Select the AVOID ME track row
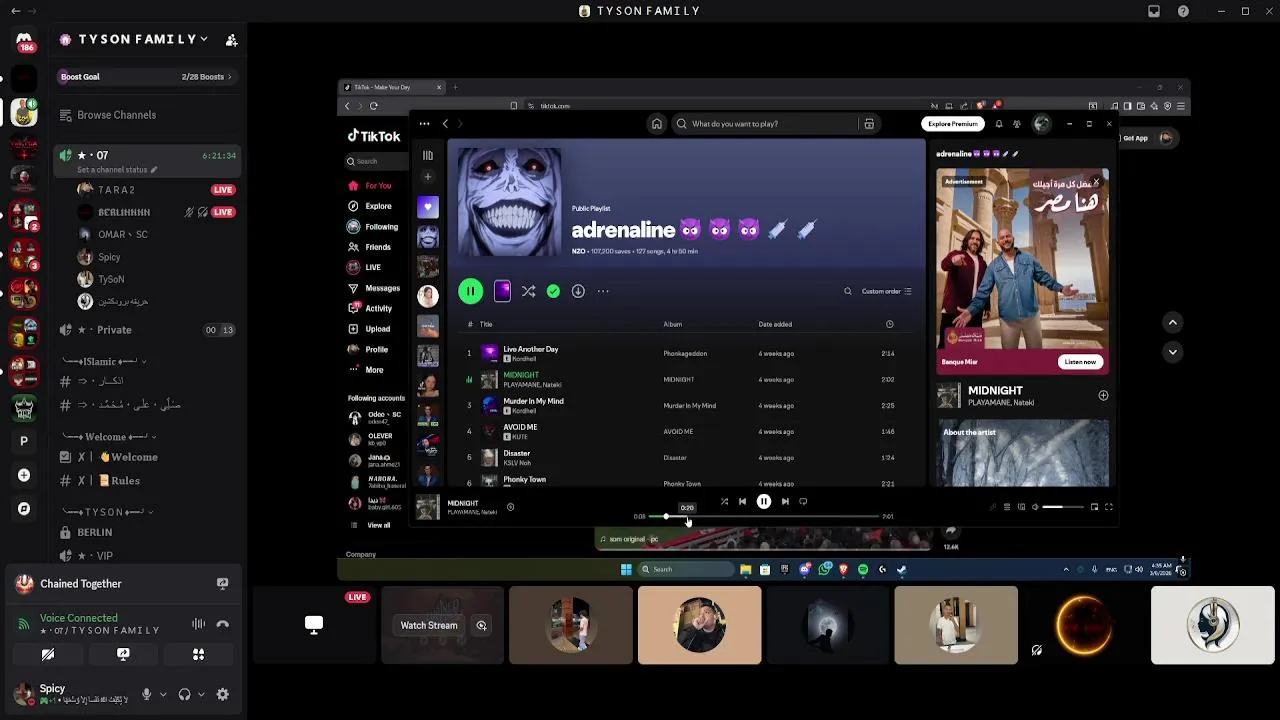Viewport: 1280px width, 720px height. (686, 431)
